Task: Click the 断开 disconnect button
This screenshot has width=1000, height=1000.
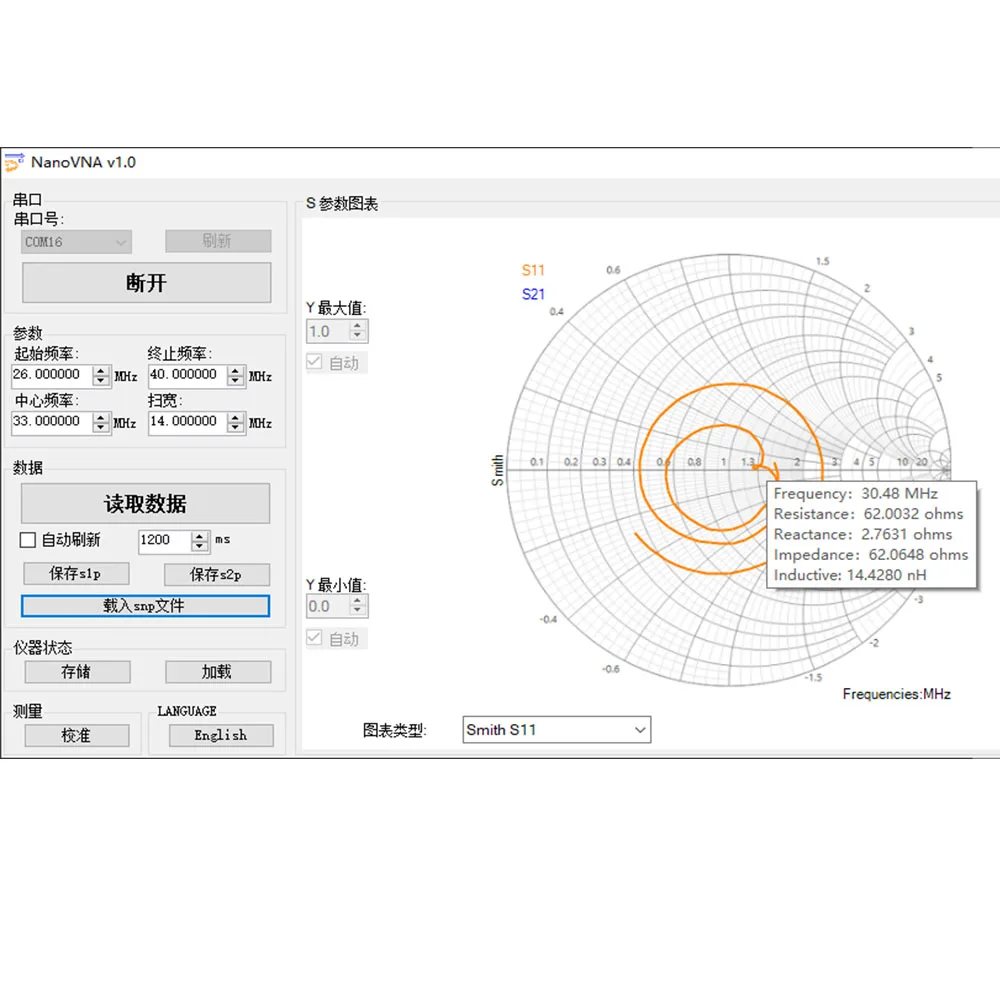Action: (146, 283)
